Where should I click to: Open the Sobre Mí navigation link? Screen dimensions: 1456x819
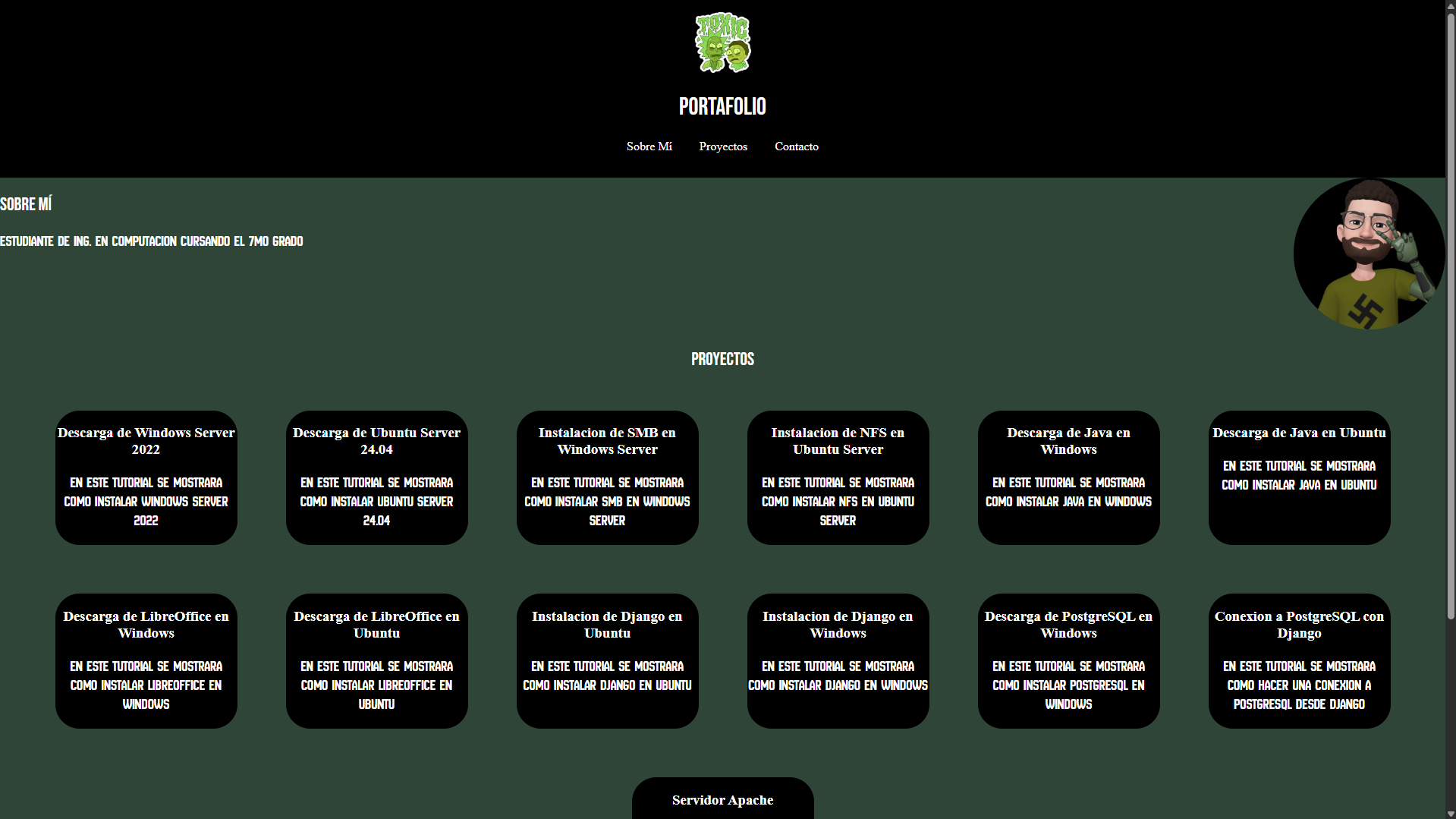[649, 146]
